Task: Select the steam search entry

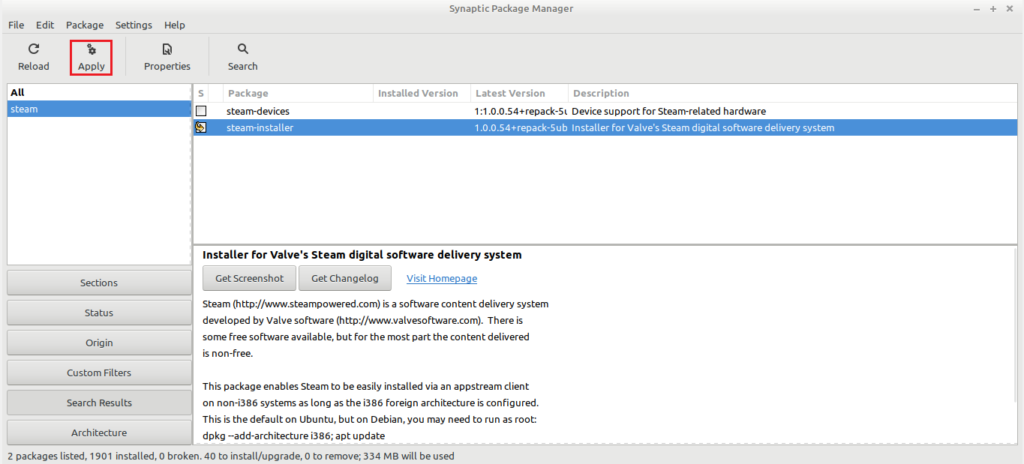Action: coord(99,109)
